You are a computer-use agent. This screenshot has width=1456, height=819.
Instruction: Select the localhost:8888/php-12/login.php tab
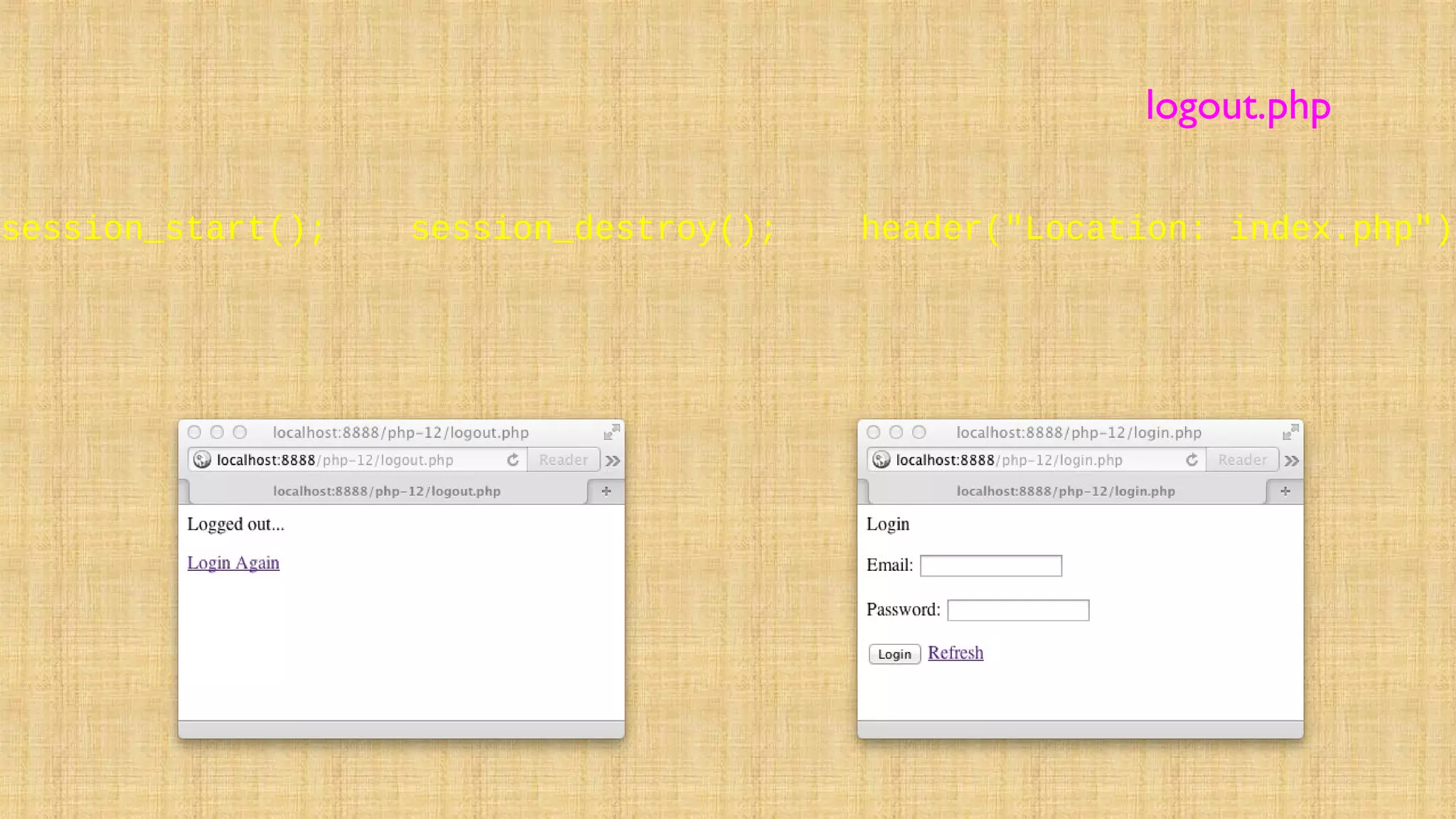[1066, 491]
